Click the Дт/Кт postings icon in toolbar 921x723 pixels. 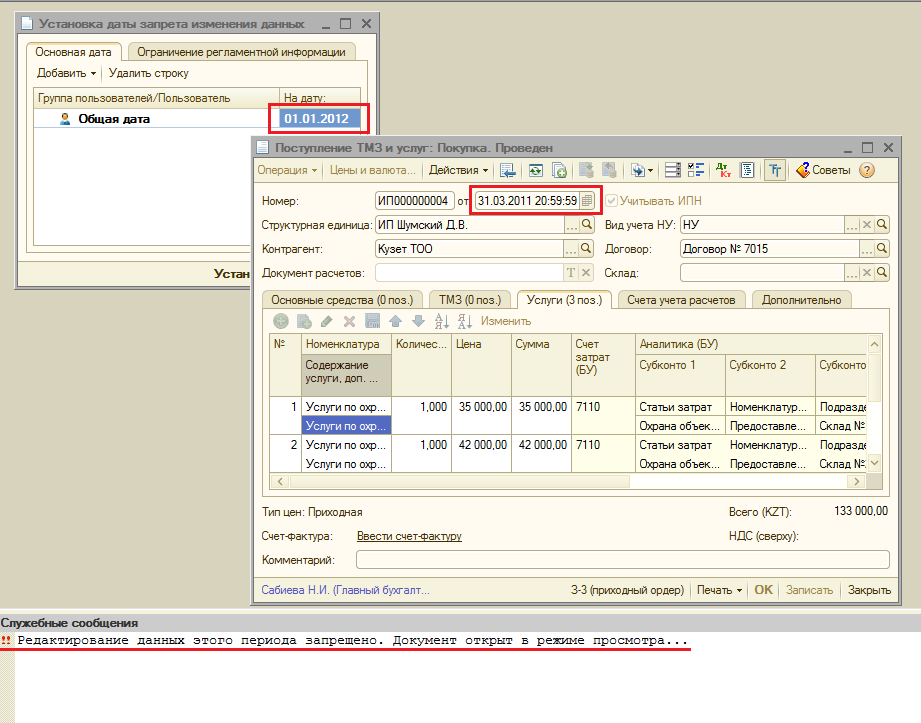[724, 170]
